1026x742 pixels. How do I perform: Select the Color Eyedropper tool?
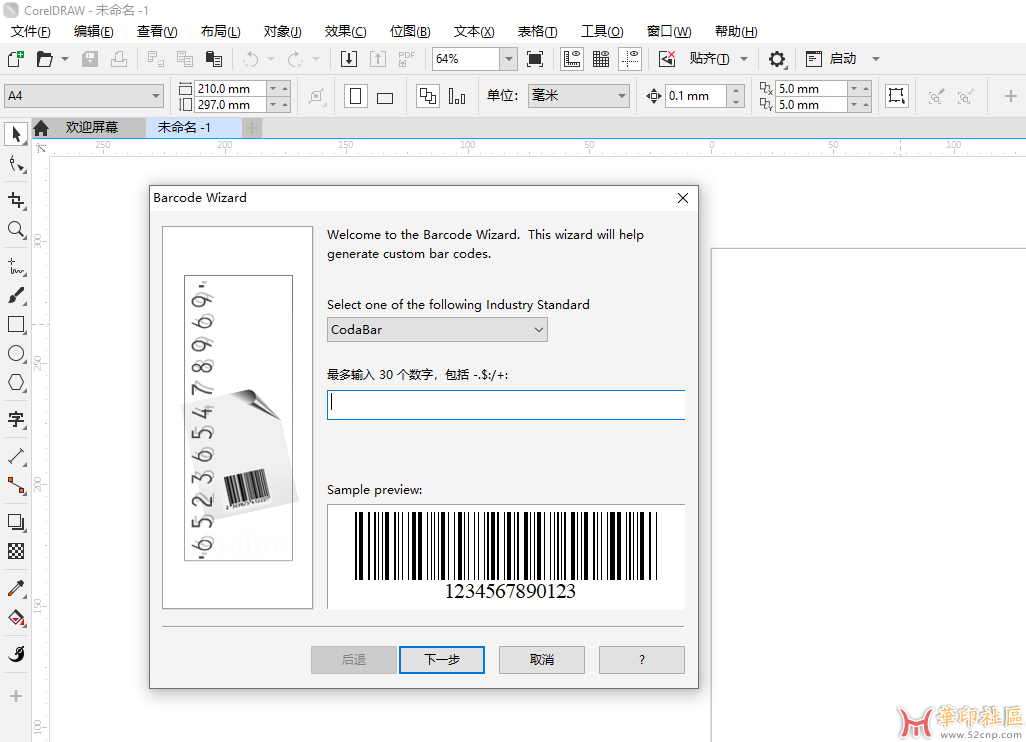point(16,588)
